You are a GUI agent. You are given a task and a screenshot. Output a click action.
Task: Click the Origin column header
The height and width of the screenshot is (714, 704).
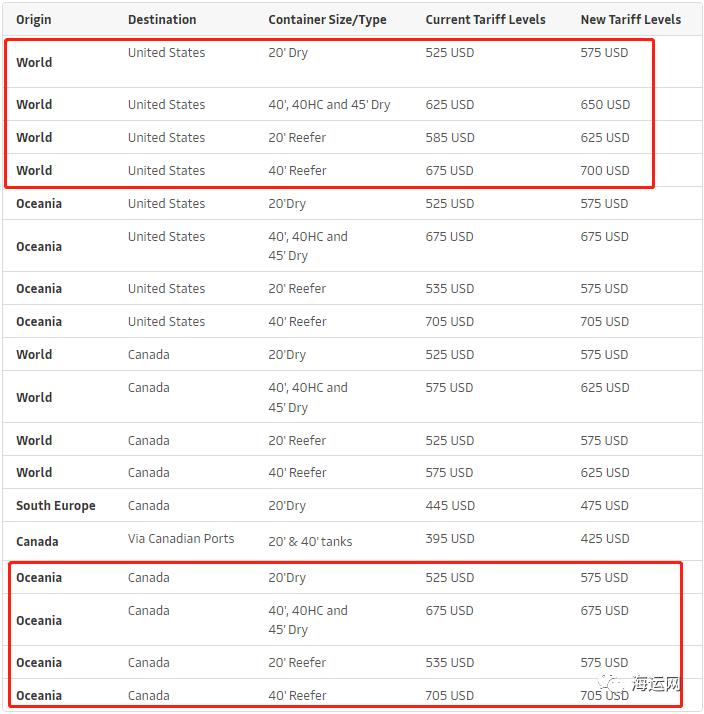[x=34, y=19]
